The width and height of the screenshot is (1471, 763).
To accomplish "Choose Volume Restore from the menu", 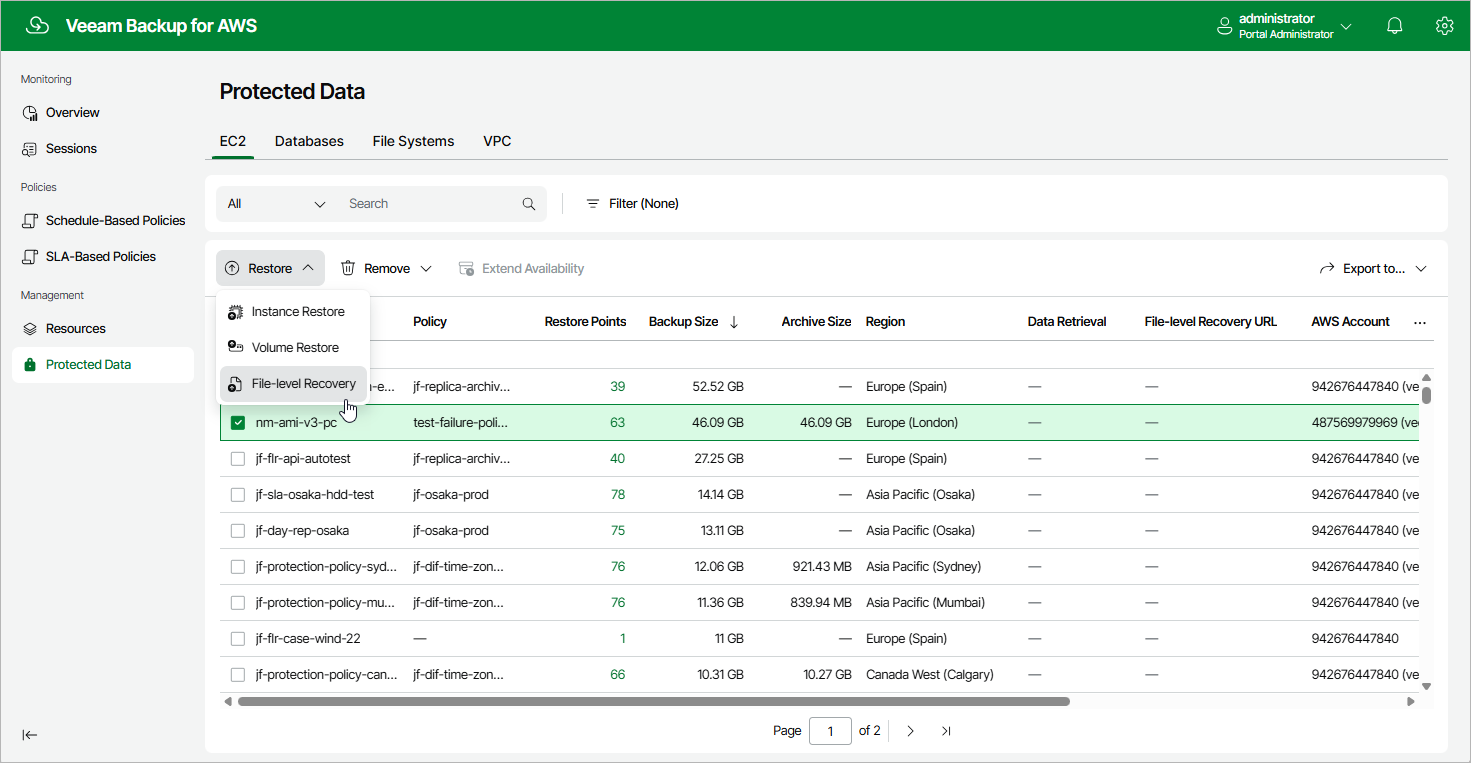I will (293, 348).
